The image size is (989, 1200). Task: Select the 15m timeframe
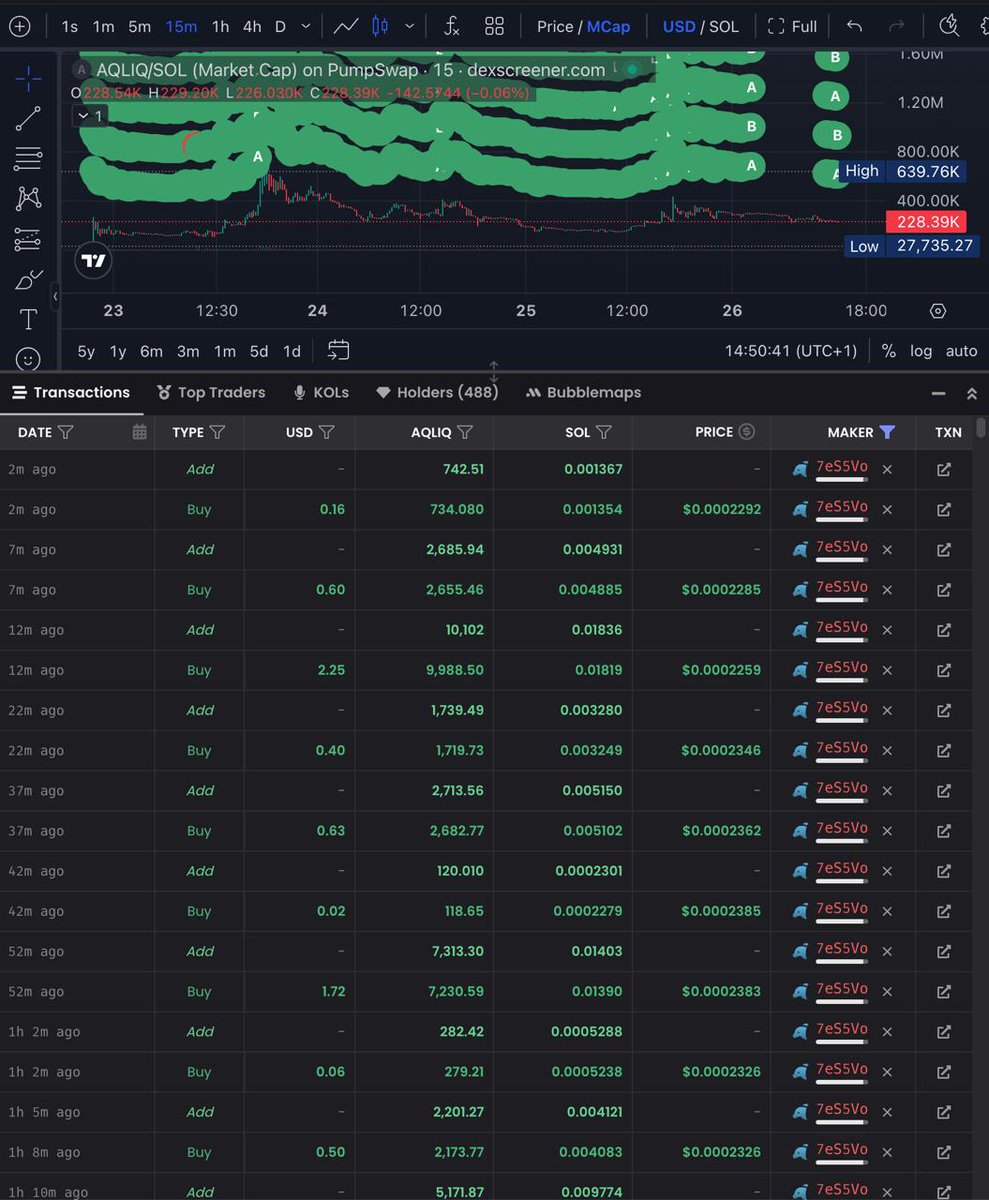pos(182,27)
